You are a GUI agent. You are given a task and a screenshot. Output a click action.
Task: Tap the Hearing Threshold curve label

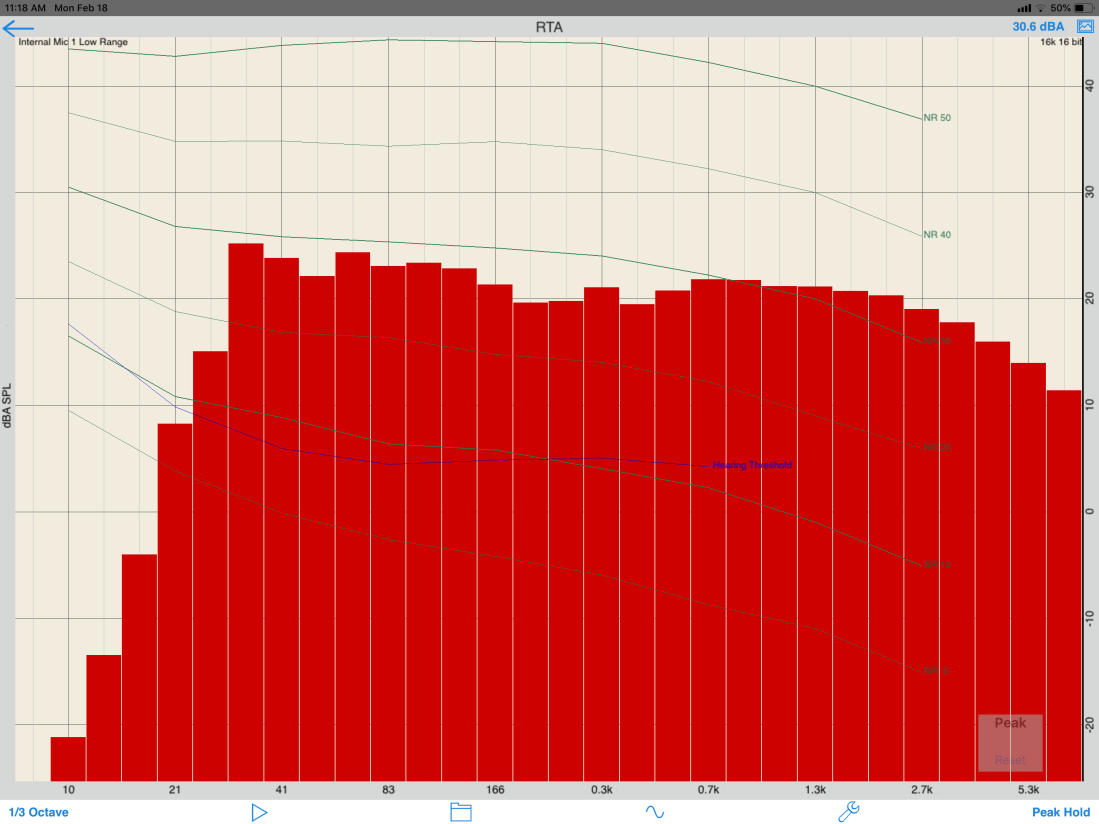(752, 465)
